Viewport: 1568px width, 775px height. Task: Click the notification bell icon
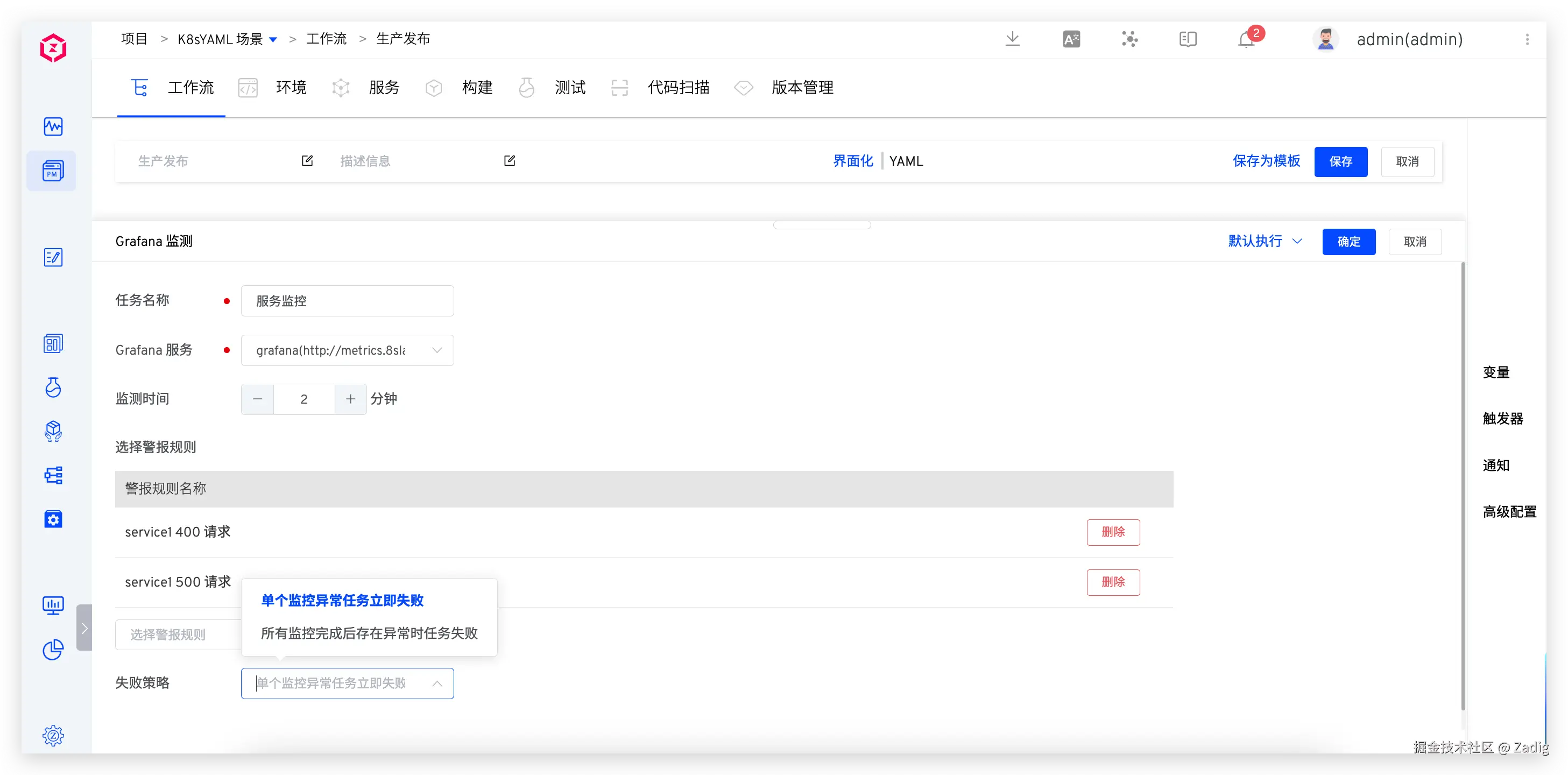(1246, 40)
